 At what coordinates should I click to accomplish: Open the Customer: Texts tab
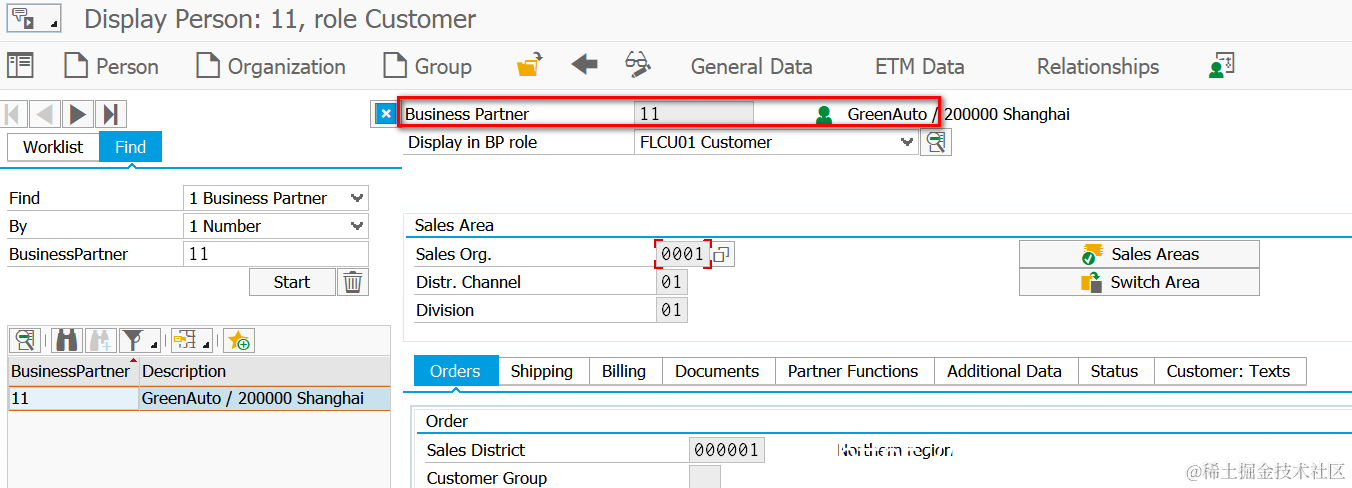click(x=1229, y=371)
